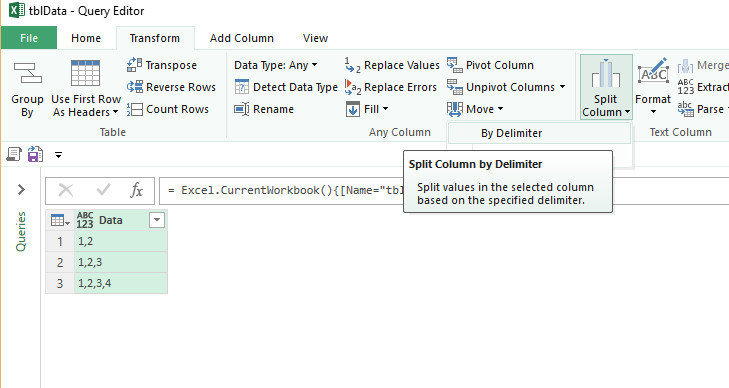Open the Data column filter dropdown

[157, 220]
